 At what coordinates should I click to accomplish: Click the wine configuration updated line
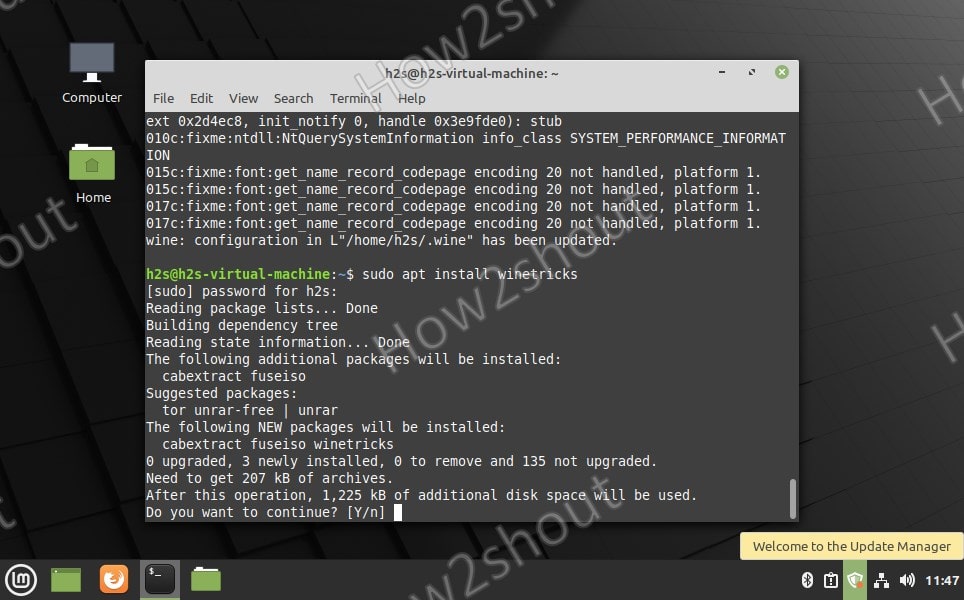coord(381,240)
